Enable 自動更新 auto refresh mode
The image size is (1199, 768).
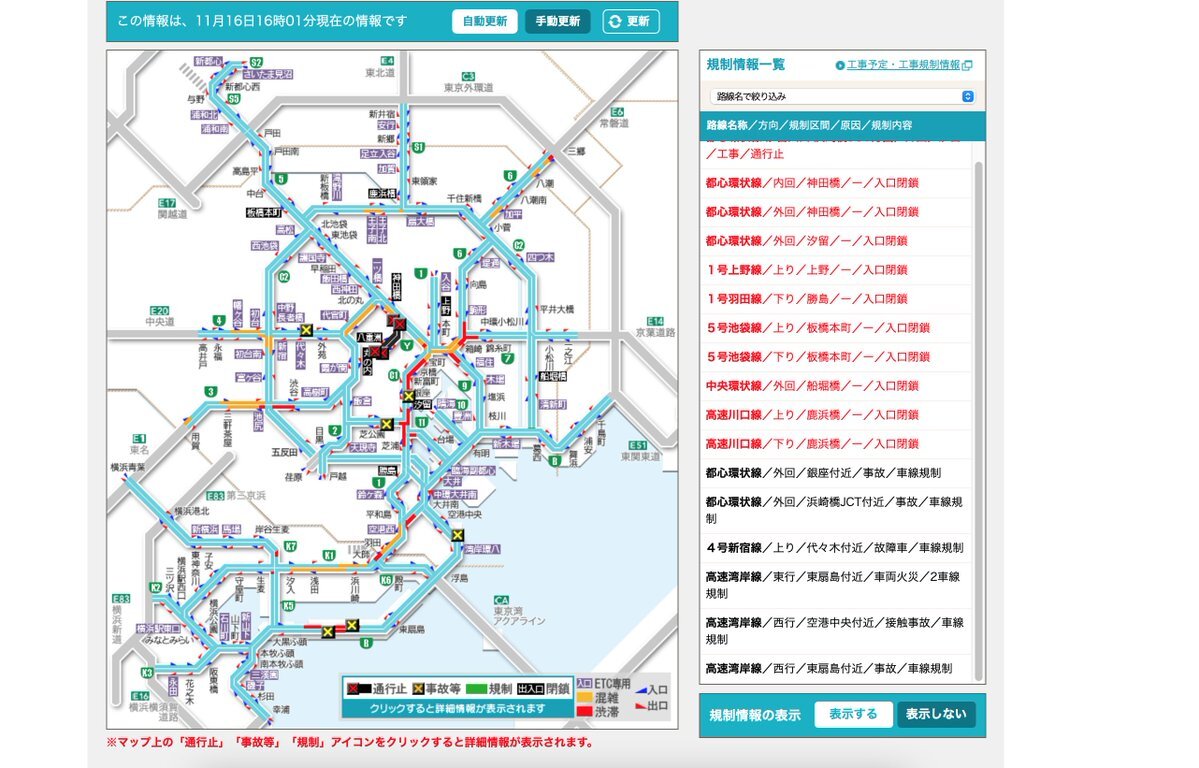485,21
